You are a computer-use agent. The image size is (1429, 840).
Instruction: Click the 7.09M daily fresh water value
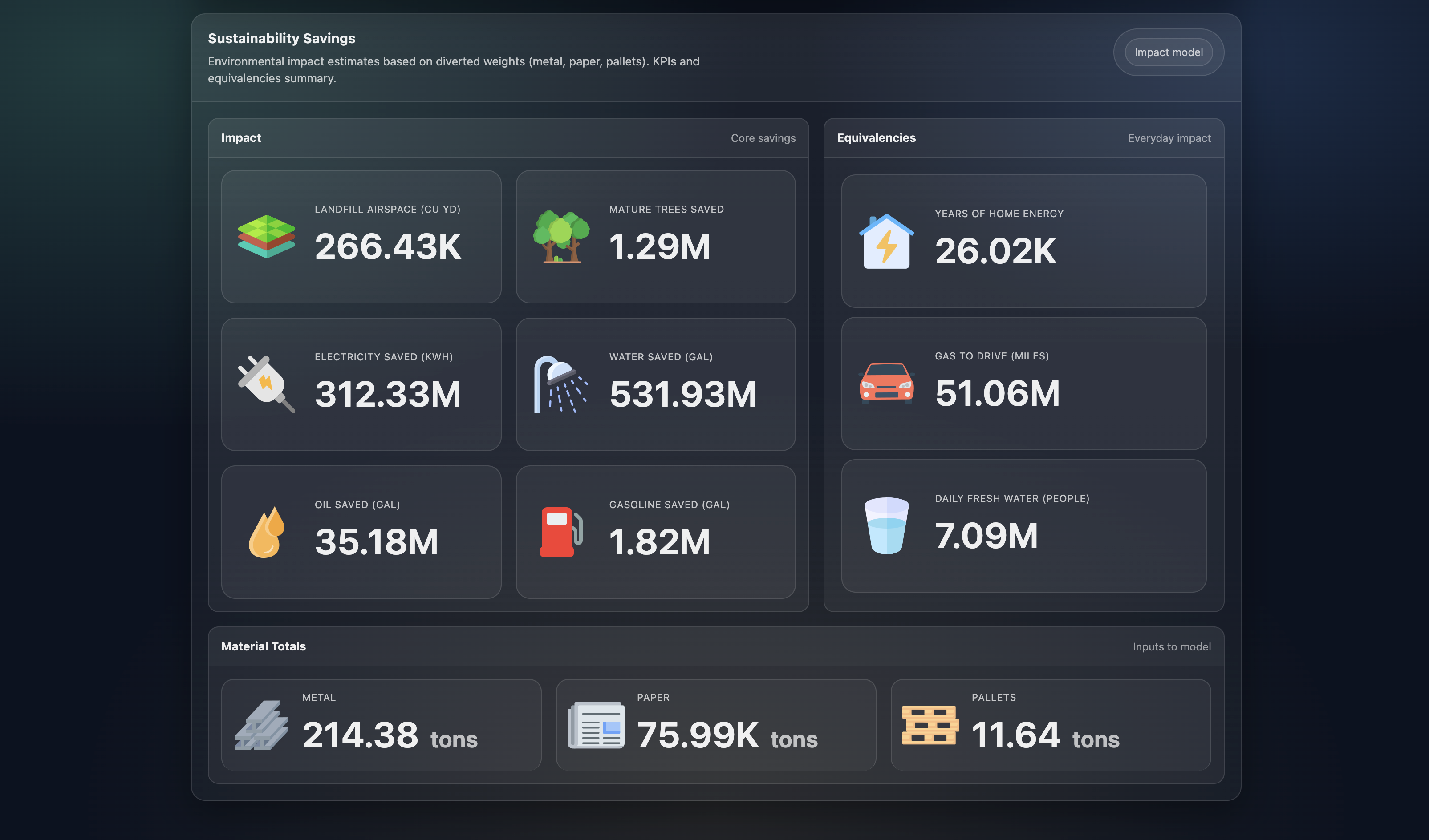[x=986, y=536]
